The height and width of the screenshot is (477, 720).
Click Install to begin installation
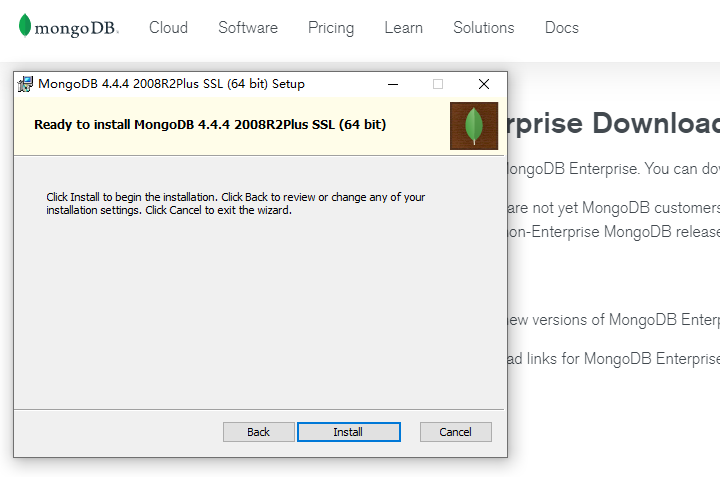coord(349,432)
